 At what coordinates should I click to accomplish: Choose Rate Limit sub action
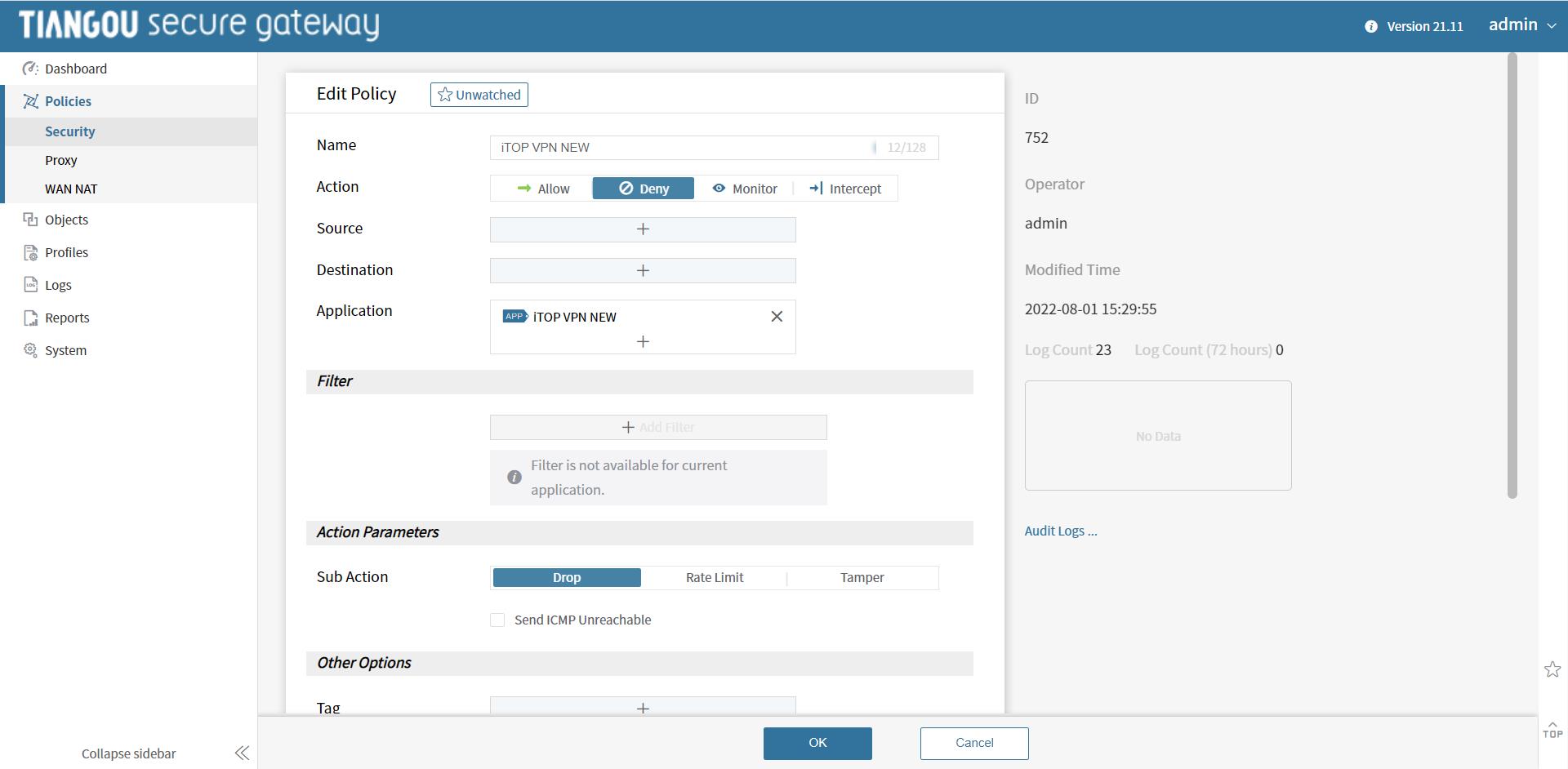(714, 578)
